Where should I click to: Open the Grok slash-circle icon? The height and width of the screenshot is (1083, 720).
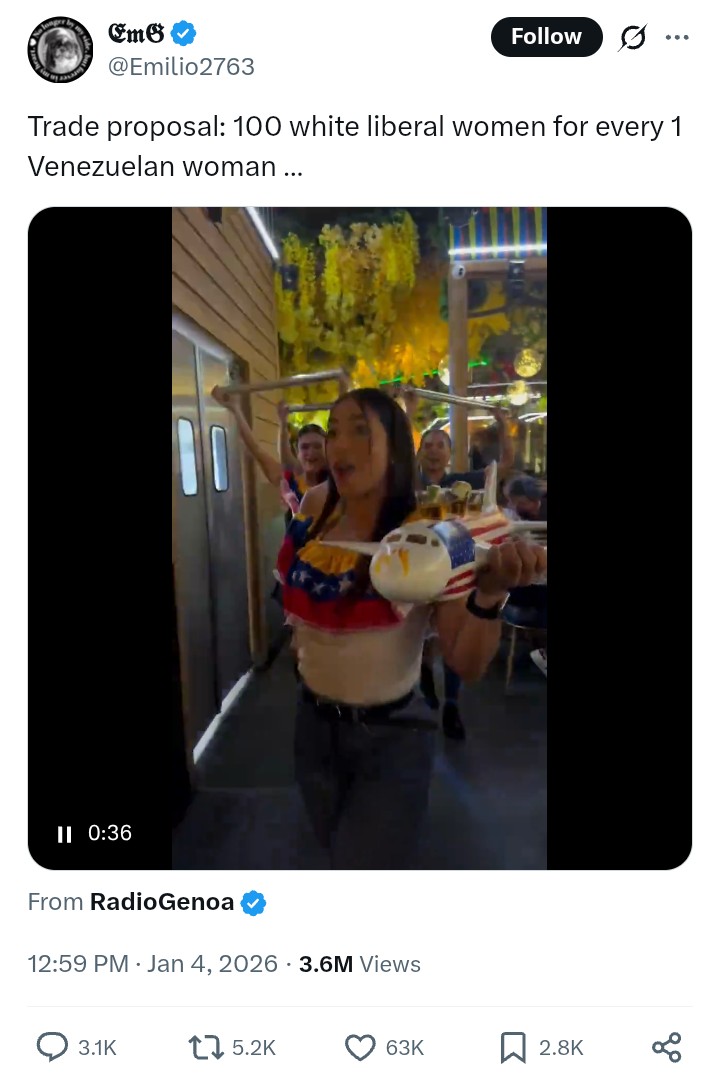click(632, 37)
